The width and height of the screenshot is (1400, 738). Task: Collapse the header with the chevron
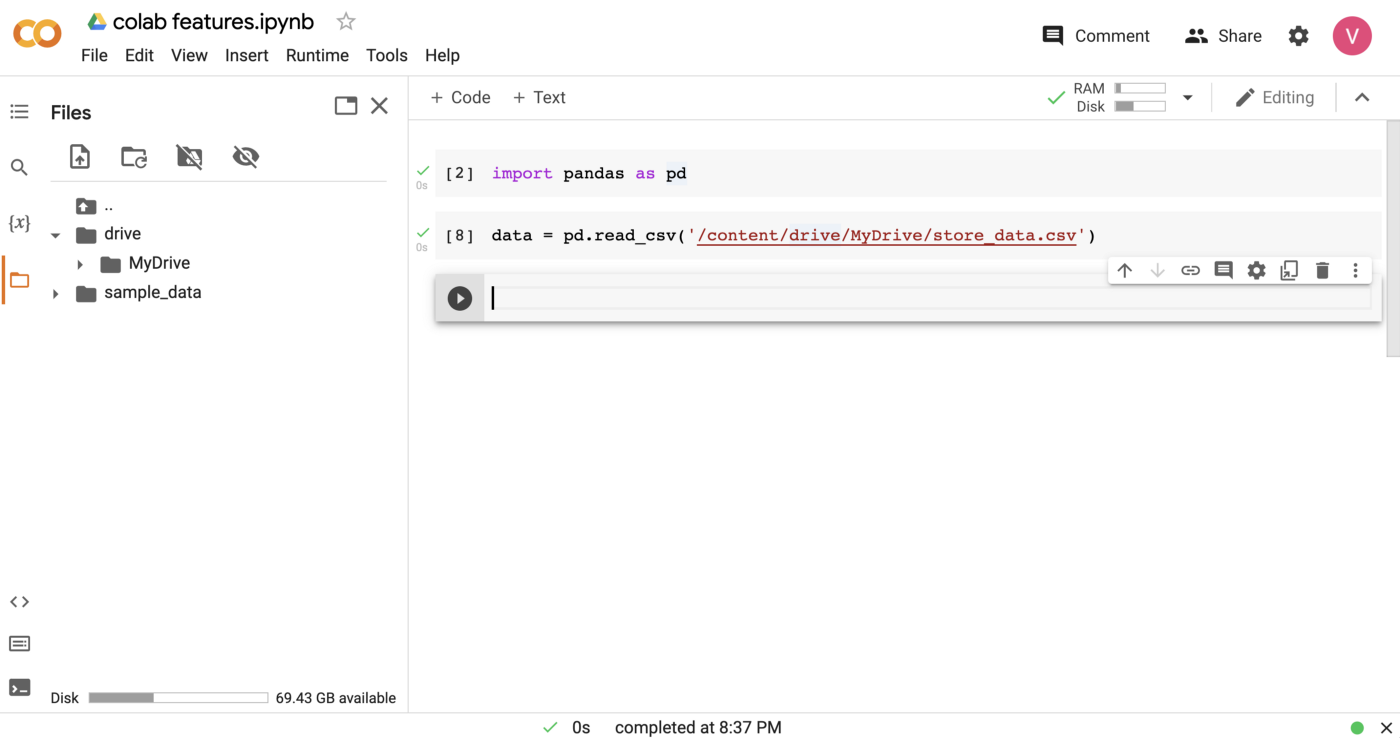point(1362,97)
